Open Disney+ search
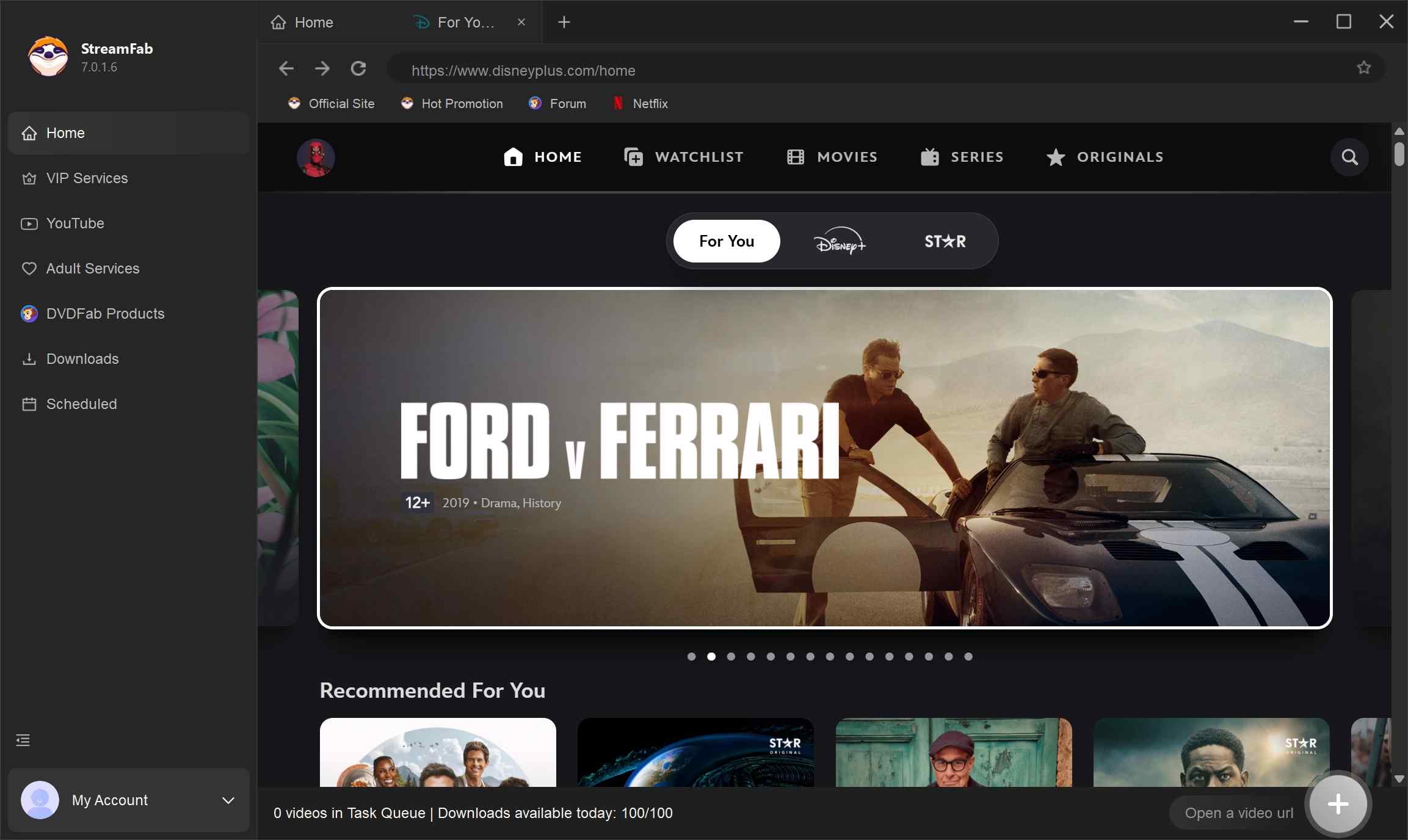The image size is (1408, 840). pyautogui.click(x=1349, y=157)
